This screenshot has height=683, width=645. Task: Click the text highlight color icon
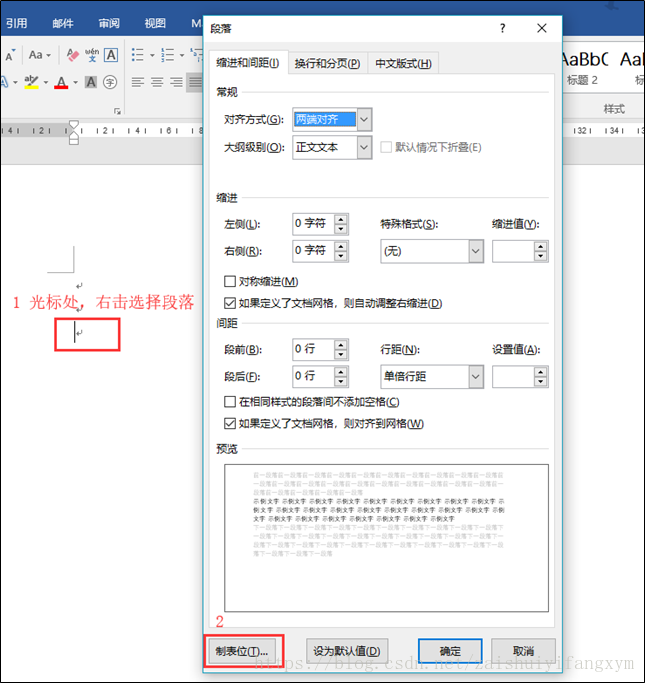31,81
